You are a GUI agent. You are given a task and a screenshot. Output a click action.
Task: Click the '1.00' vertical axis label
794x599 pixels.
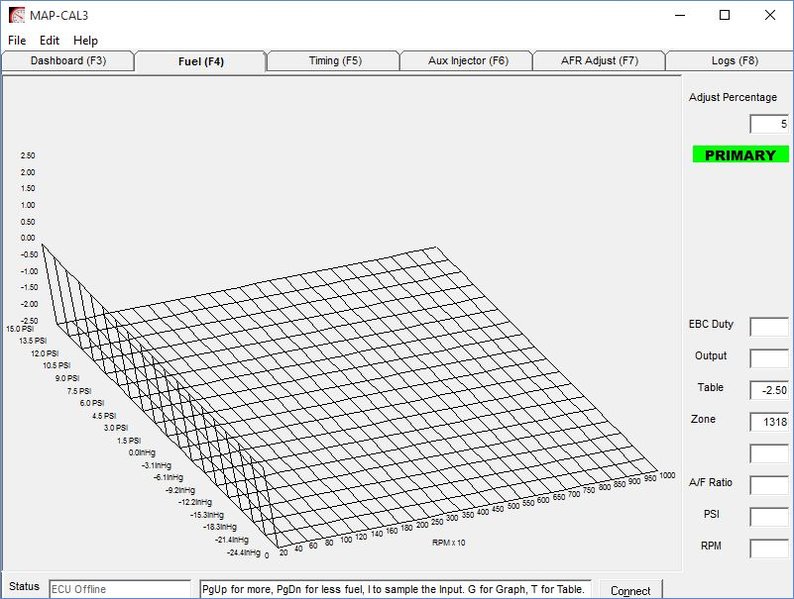tap(28, 205)
